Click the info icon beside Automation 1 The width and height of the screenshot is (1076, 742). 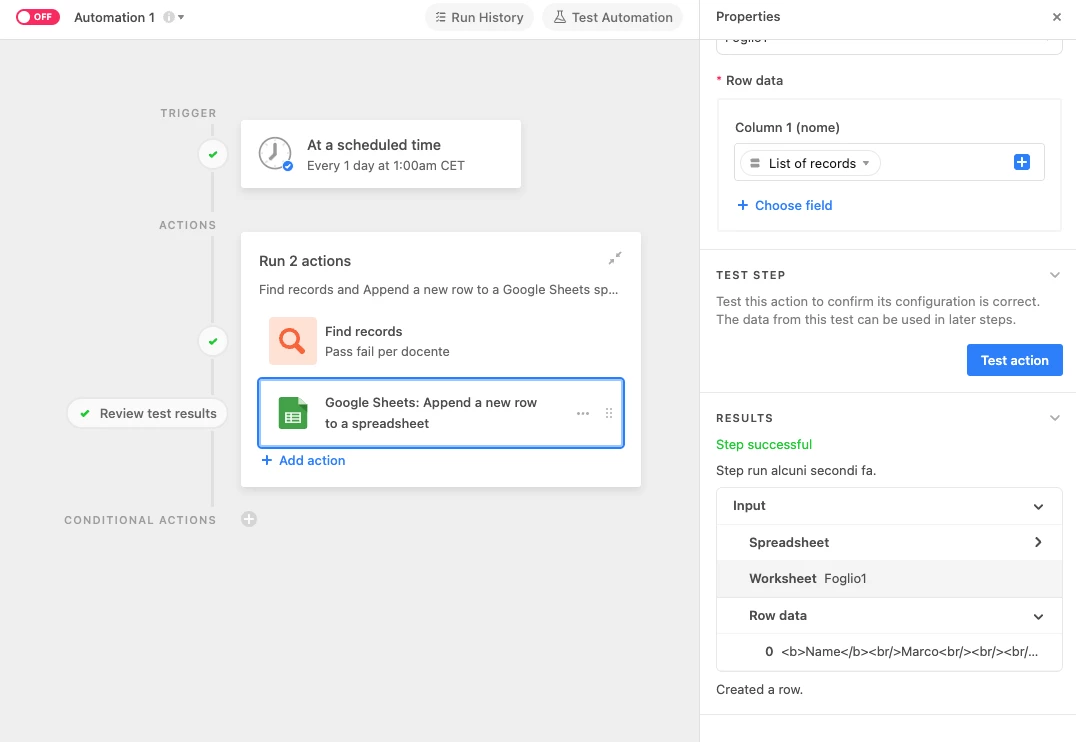[168, 17]
